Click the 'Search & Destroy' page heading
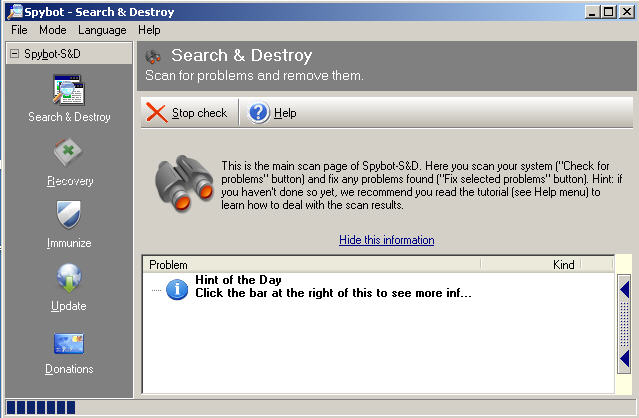This screenshot has width=639, height=418. 241,55
